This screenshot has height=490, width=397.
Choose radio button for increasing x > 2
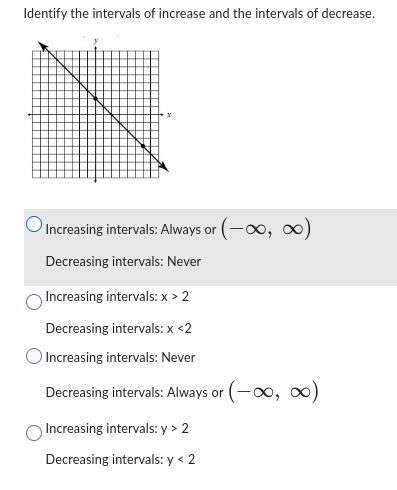34,302
